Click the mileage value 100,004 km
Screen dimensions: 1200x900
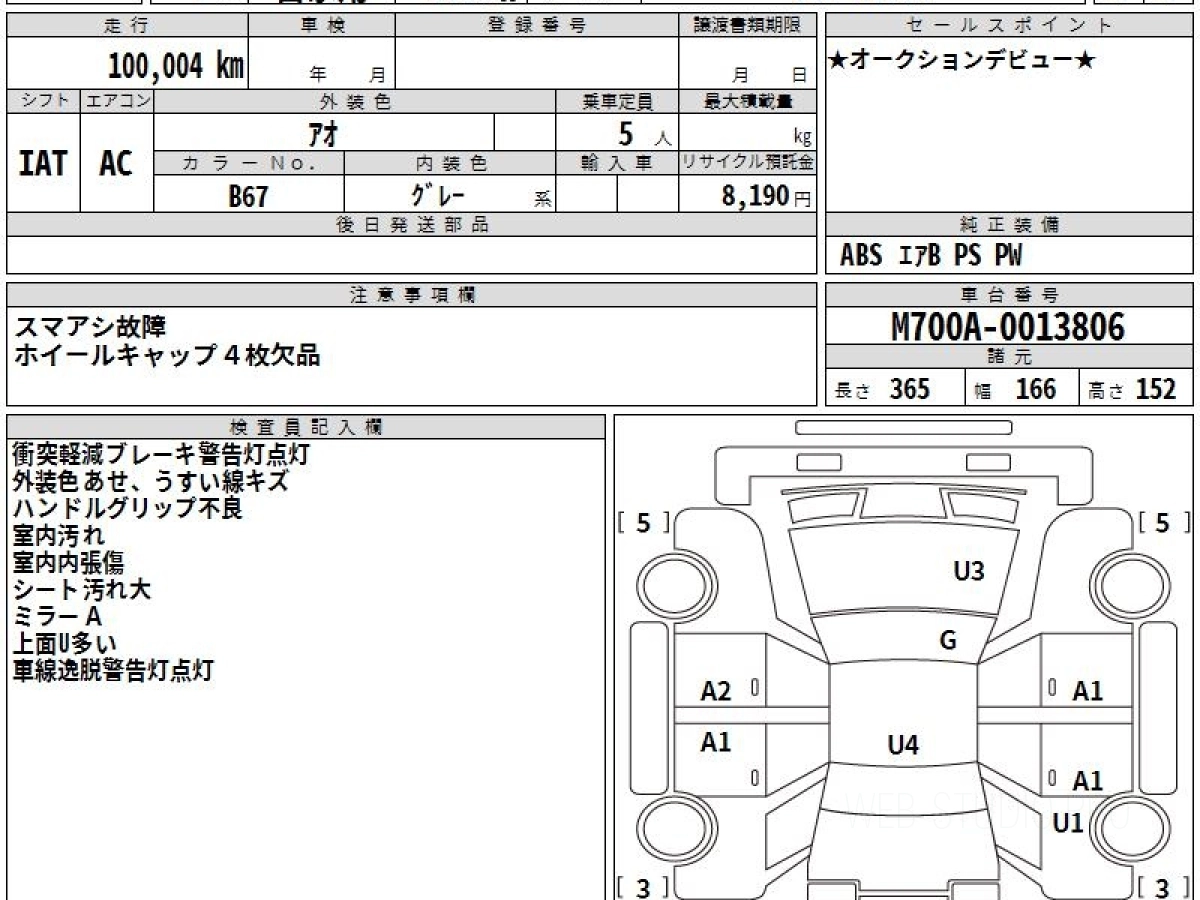(x=176, y=67)
